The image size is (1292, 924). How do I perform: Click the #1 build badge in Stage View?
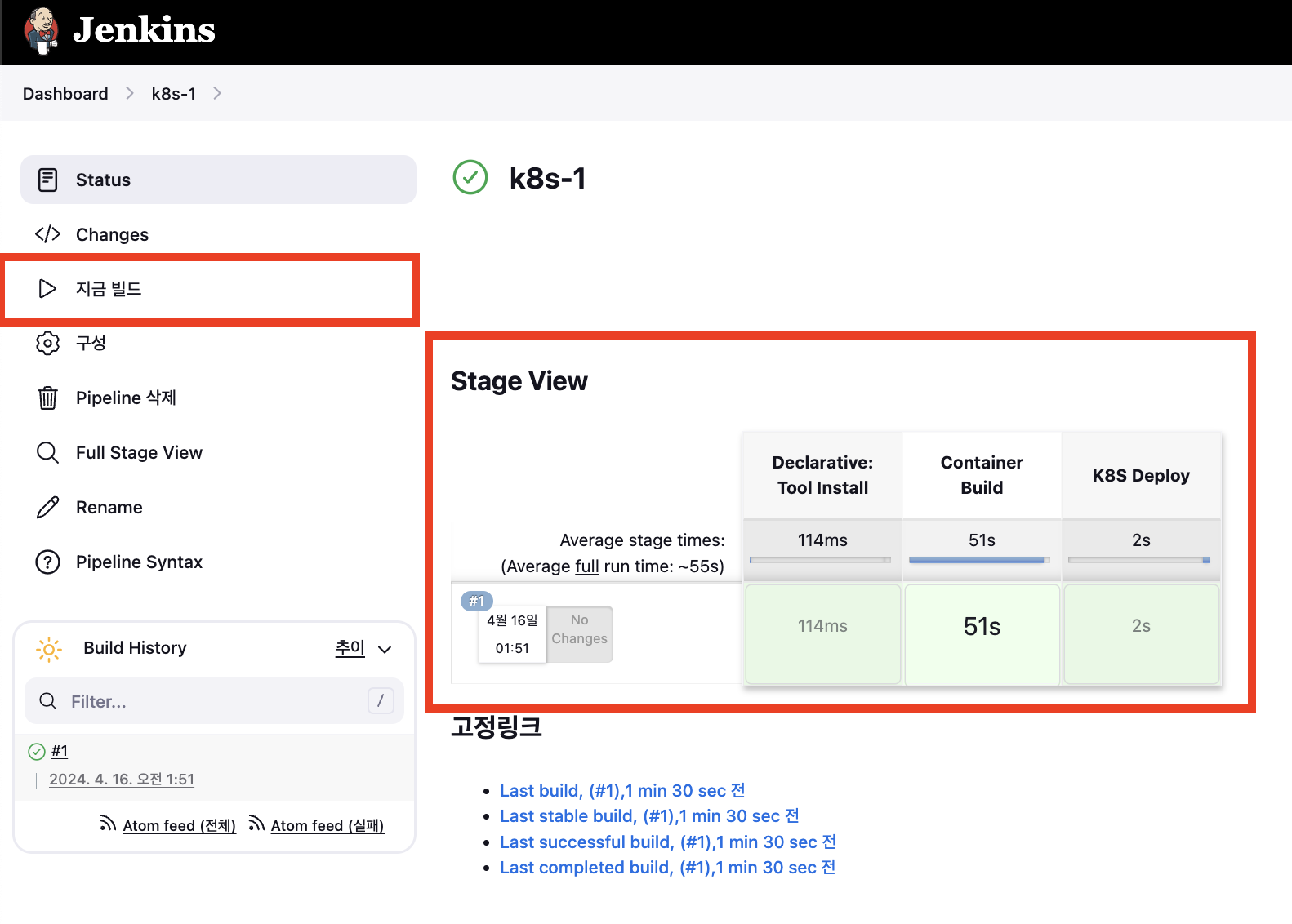click(x=476, y=601)
